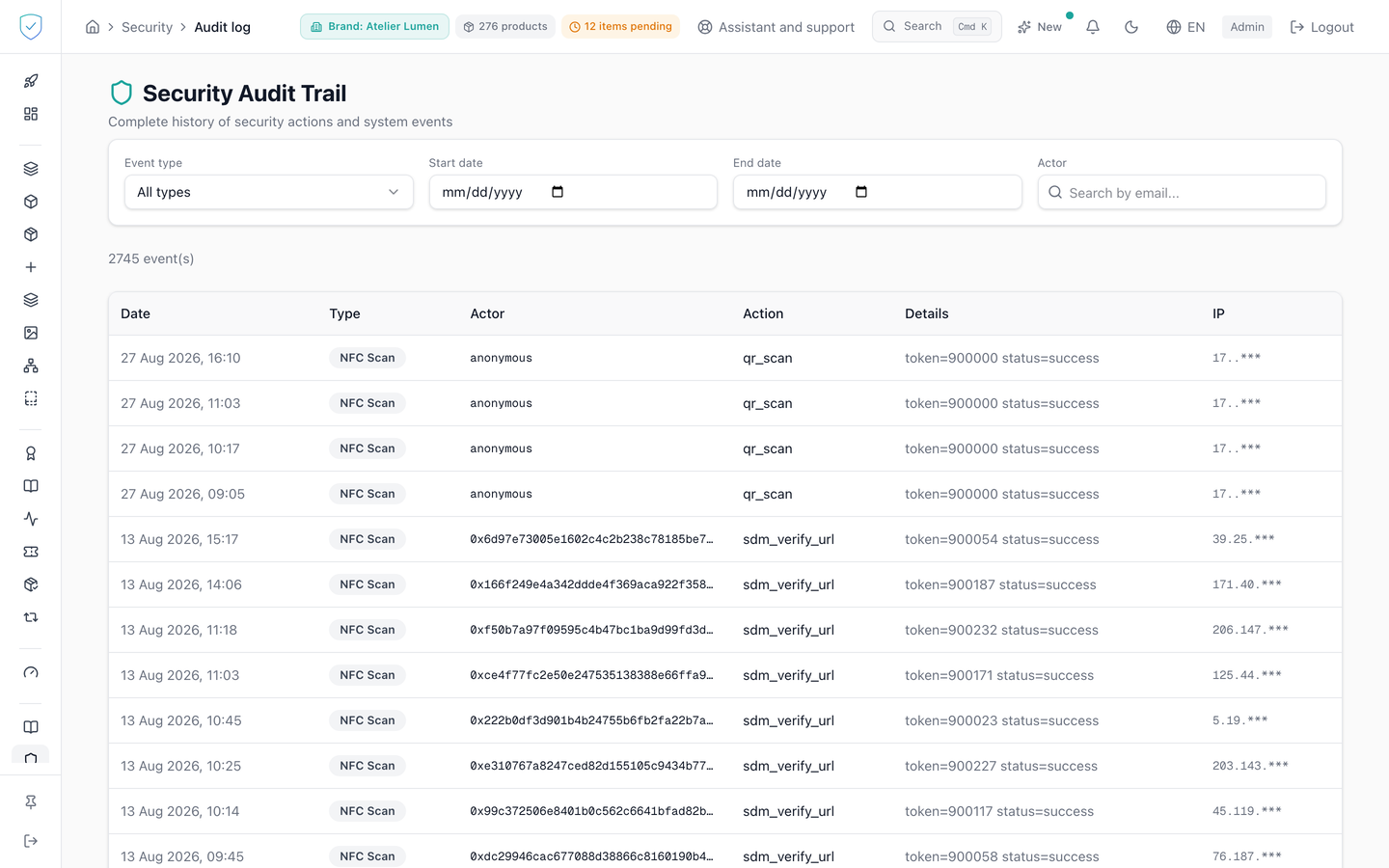Viewport: 1389px width, 868px height.
Task: Click the Details column header
Action: click(927, 313)
